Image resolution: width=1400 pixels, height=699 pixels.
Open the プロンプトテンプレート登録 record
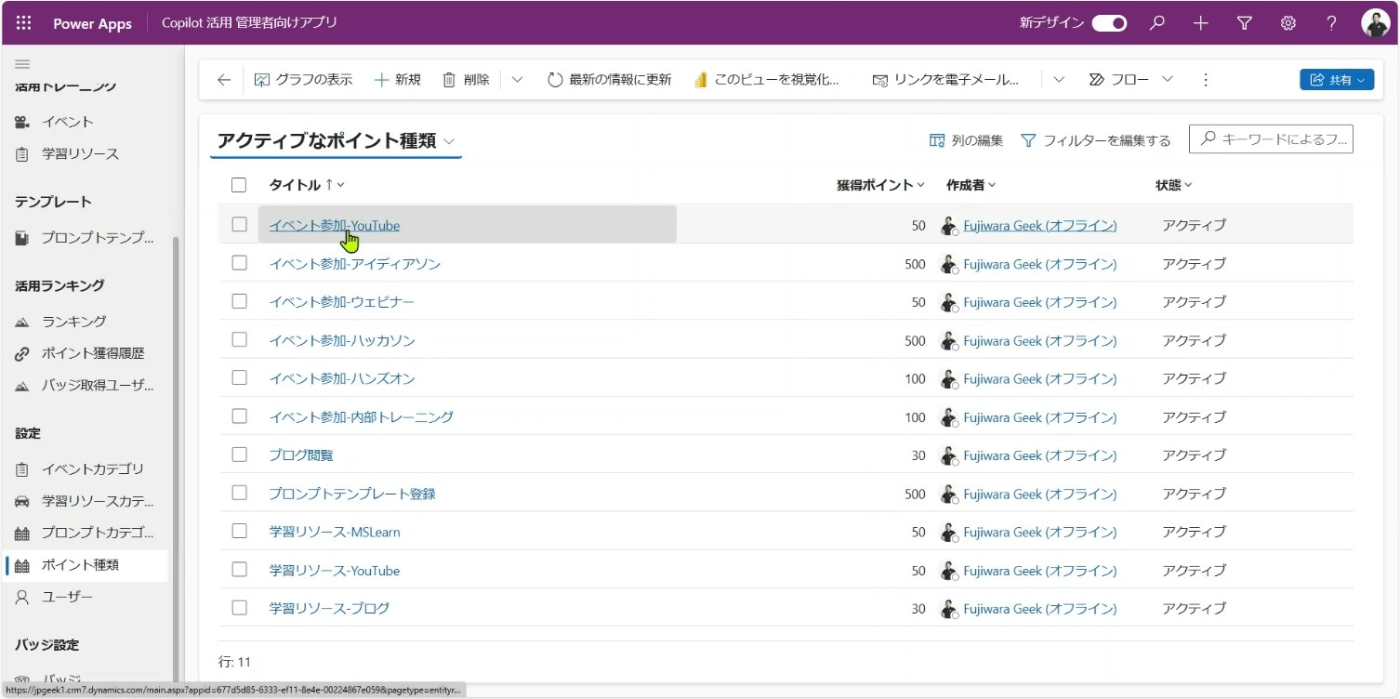352,494
